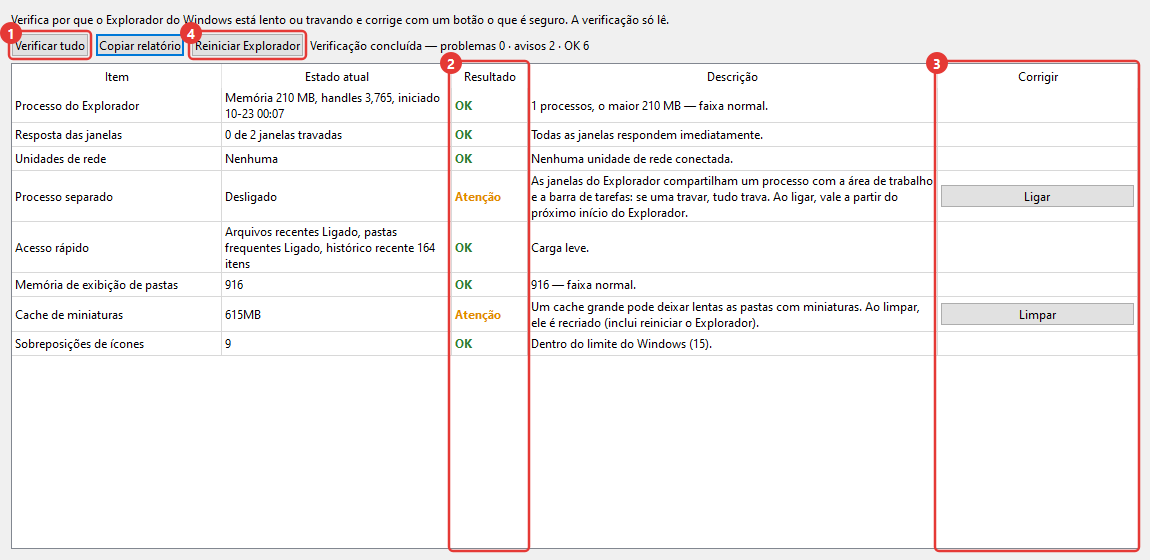Image resolution: width=1150 pixels, height=560 pixels.
Task: Click the '0 de 2 janelas travadas' cell
Action: click(x=337, y=135)
